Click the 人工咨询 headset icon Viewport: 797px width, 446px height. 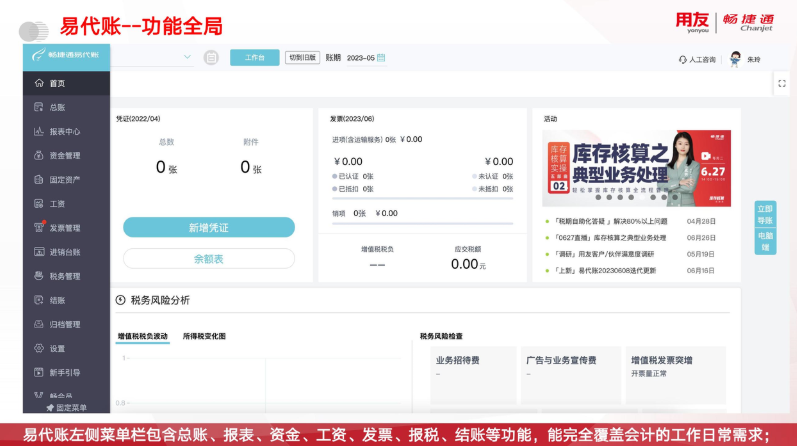tap(683, 60)
